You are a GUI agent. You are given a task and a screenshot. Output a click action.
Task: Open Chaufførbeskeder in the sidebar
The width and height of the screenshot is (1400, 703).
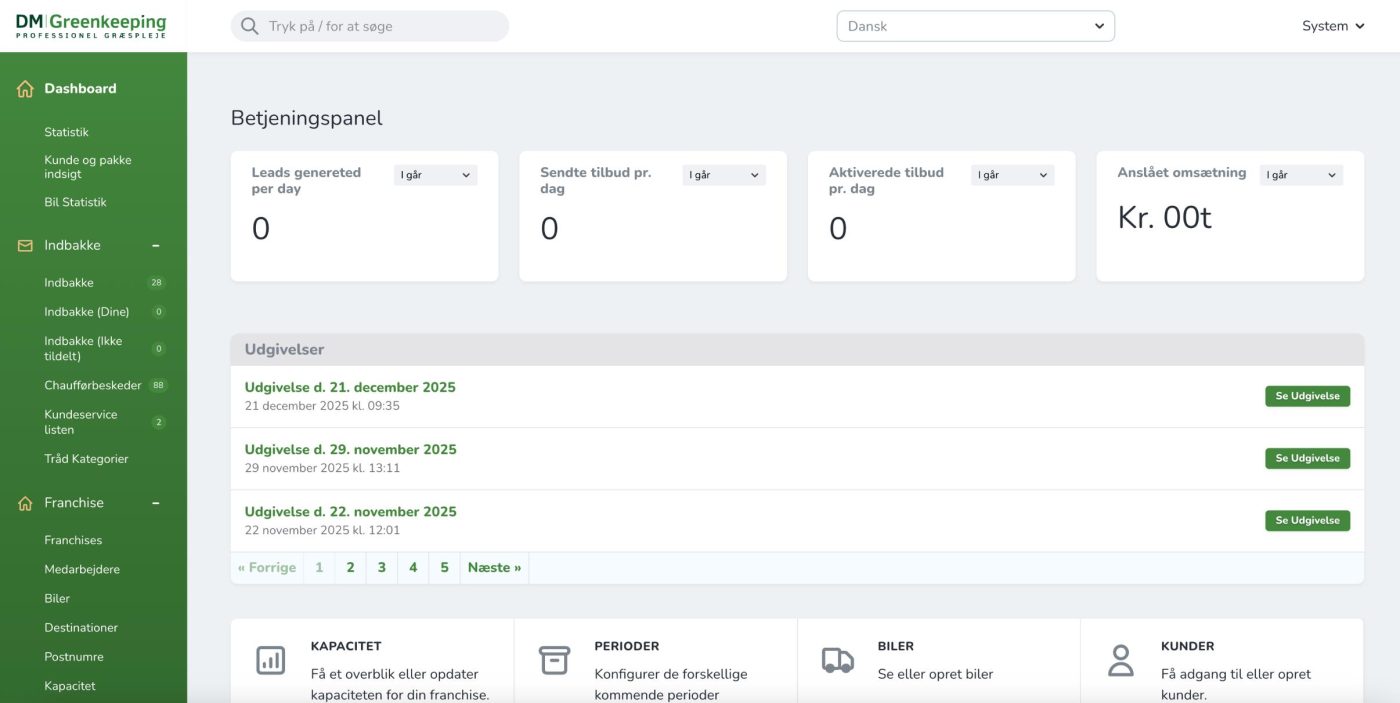[x=93, y=386]
